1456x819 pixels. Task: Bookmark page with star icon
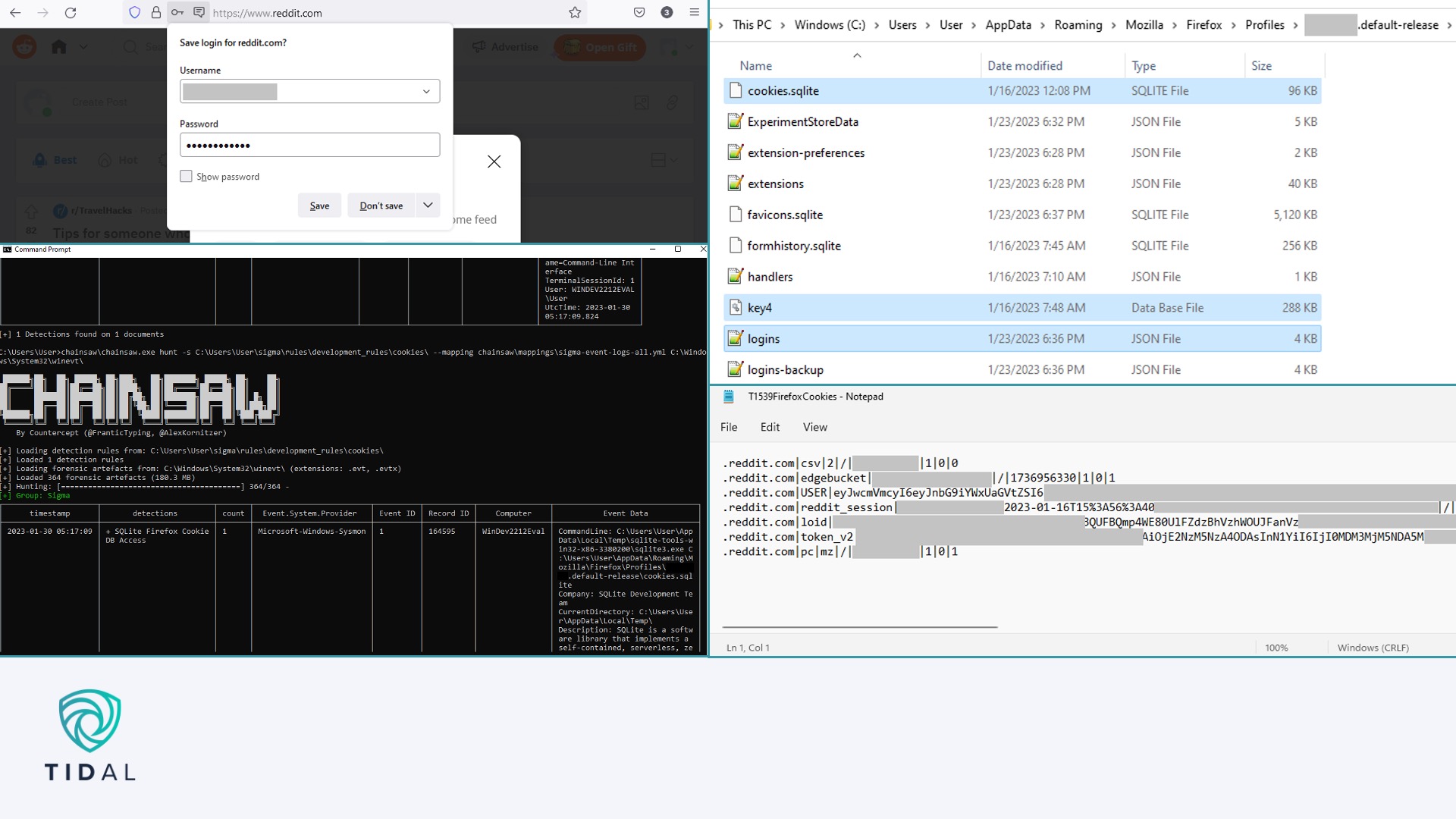click(x=575, y=13)
